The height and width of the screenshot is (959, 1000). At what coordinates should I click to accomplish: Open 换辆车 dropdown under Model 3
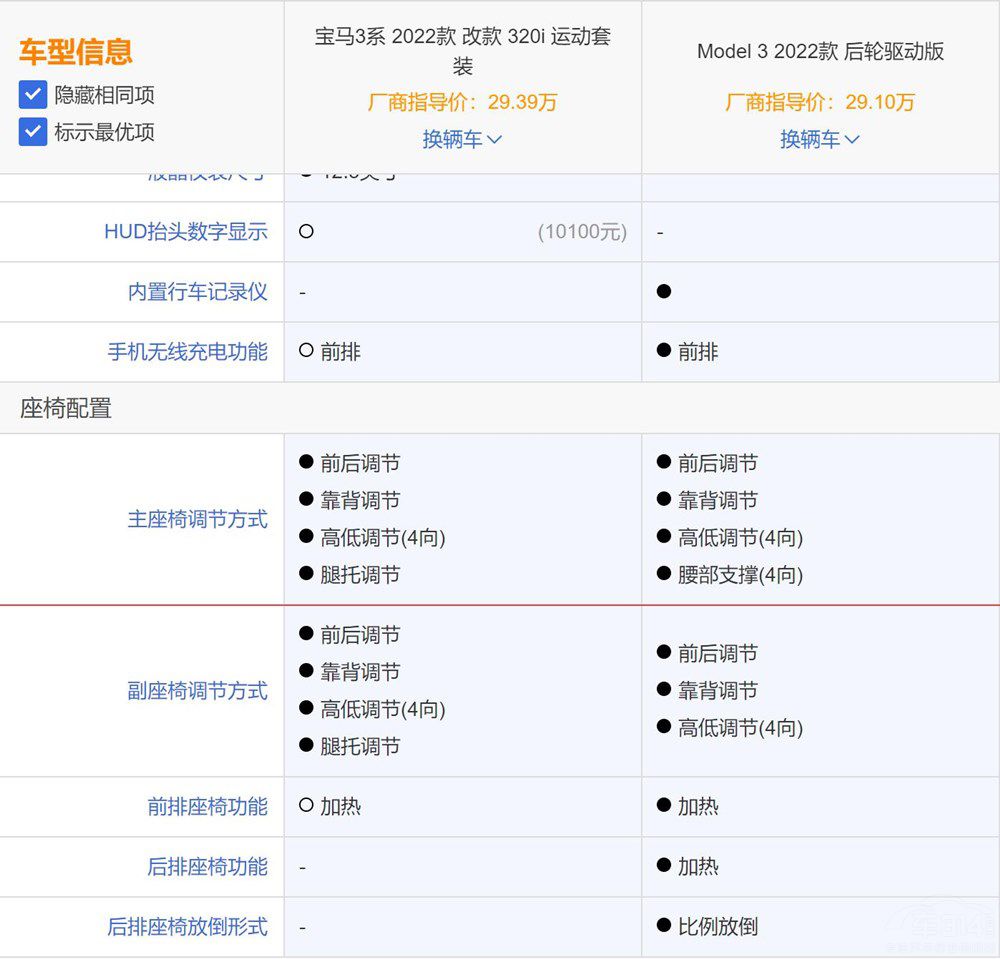pos(819,139)
